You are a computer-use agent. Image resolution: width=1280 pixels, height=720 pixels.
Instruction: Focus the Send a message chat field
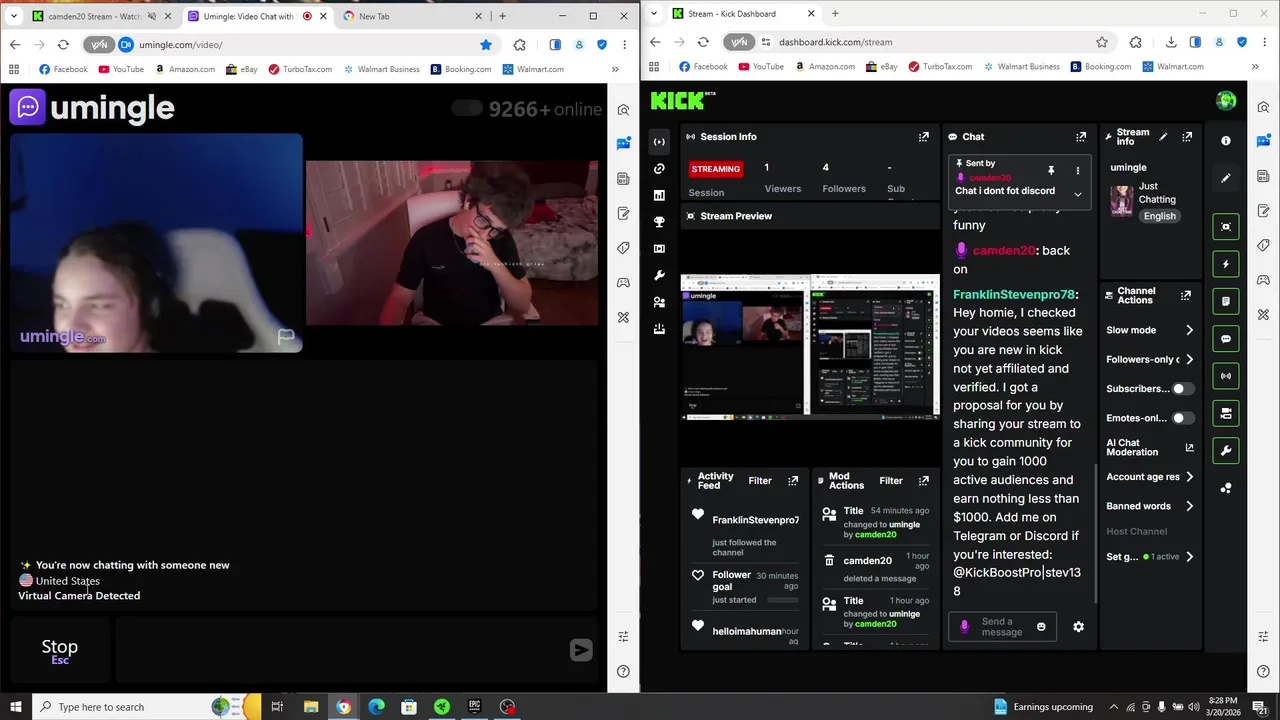(x=1001, y=627)
